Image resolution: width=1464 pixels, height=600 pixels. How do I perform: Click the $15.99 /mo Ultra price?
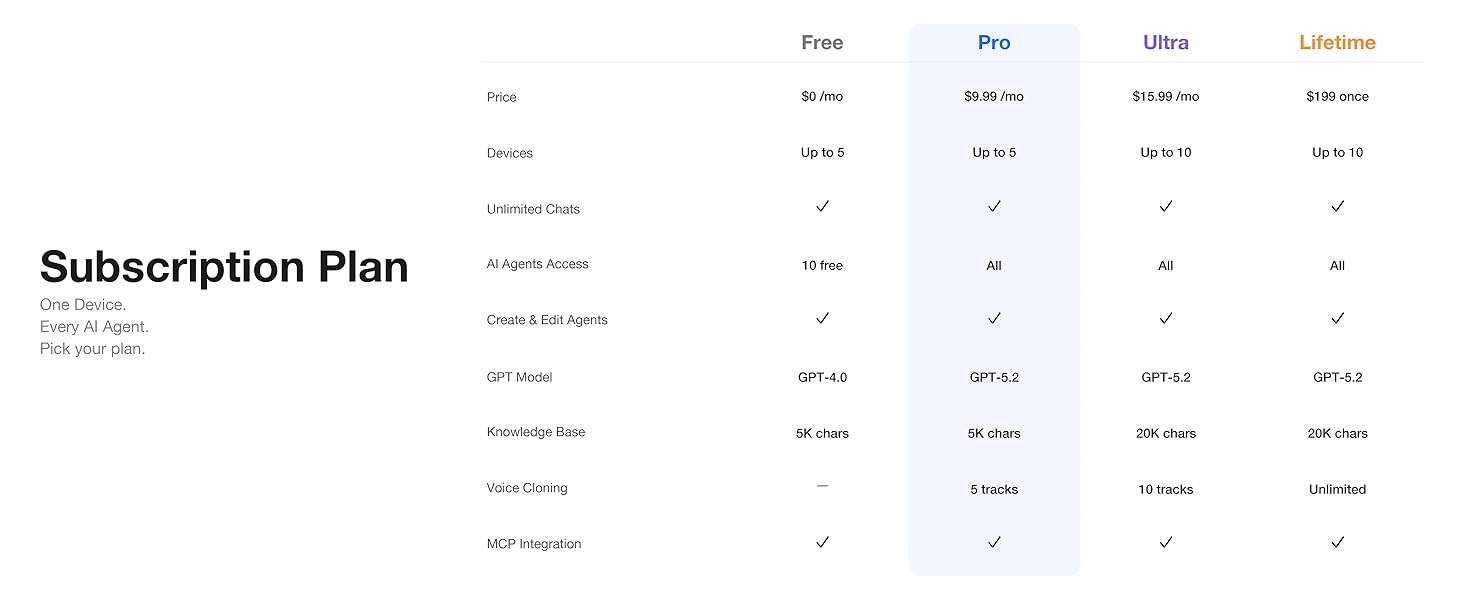tap(1166, 97)
